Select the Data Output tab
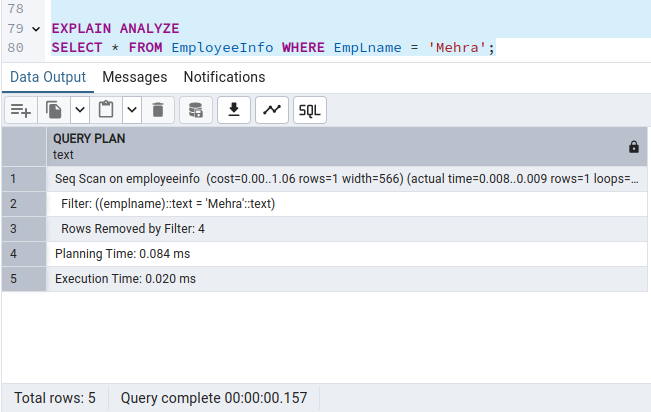Screen dimensions: 651x412 point(48,77)
